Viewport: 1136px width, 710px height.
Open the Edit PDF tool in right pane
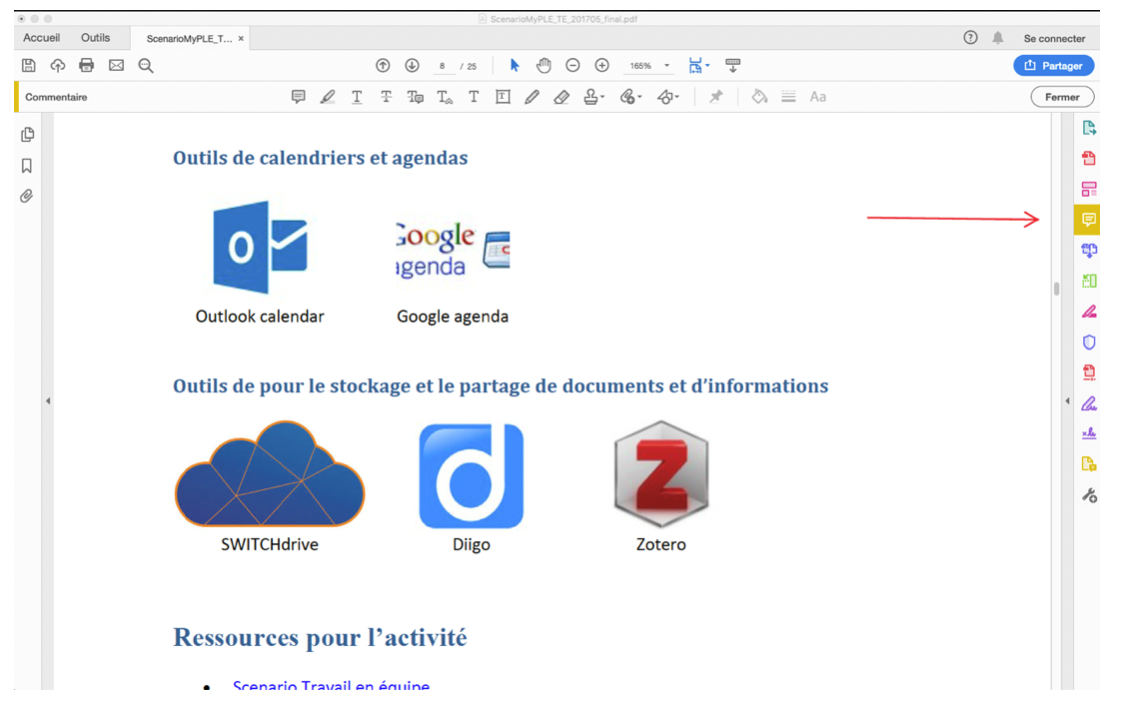coord(1089,189)
